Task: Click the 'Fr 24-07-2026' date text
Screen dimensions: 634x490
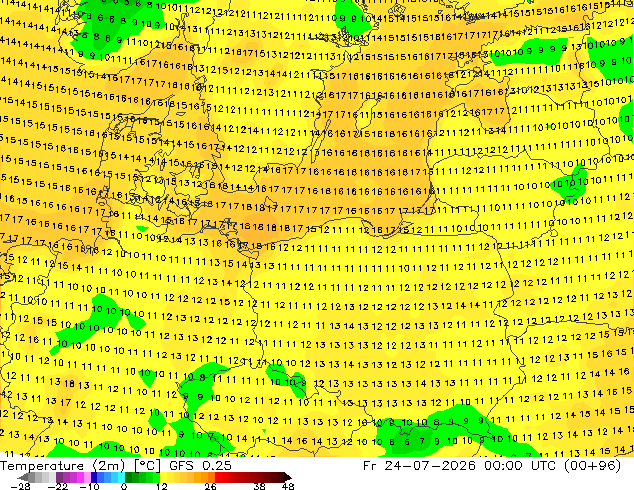Action: (419, 466)
